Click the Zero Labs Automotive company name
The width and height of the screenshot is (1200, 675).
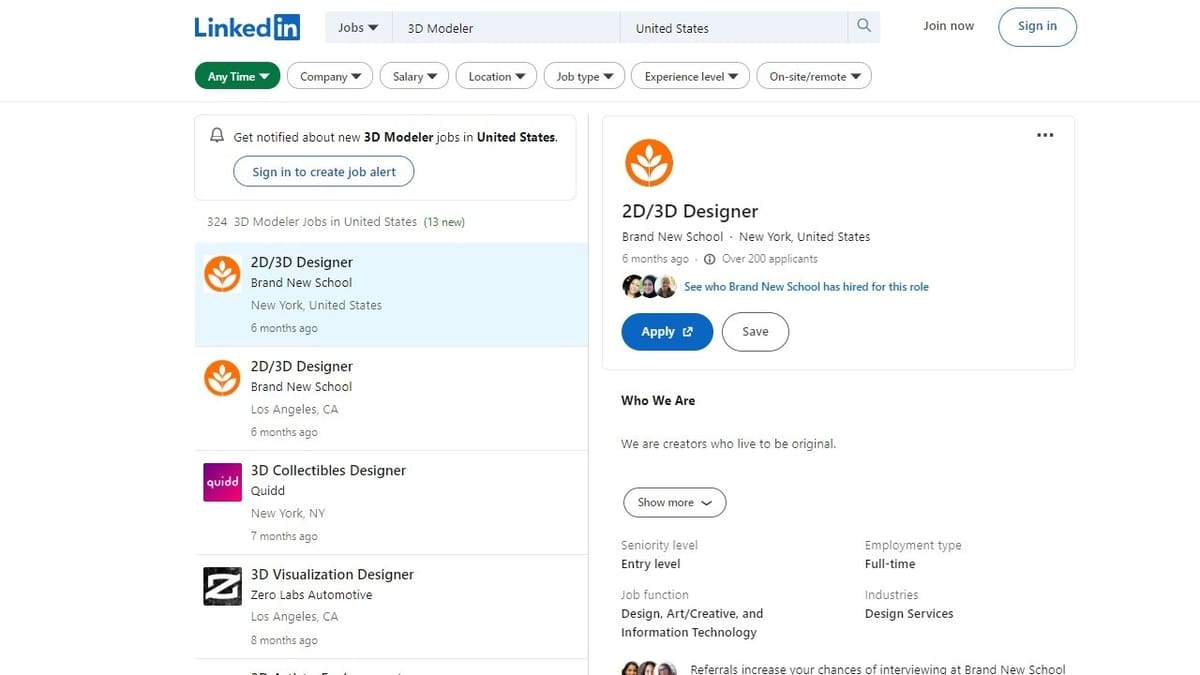[x=311, y=595]
